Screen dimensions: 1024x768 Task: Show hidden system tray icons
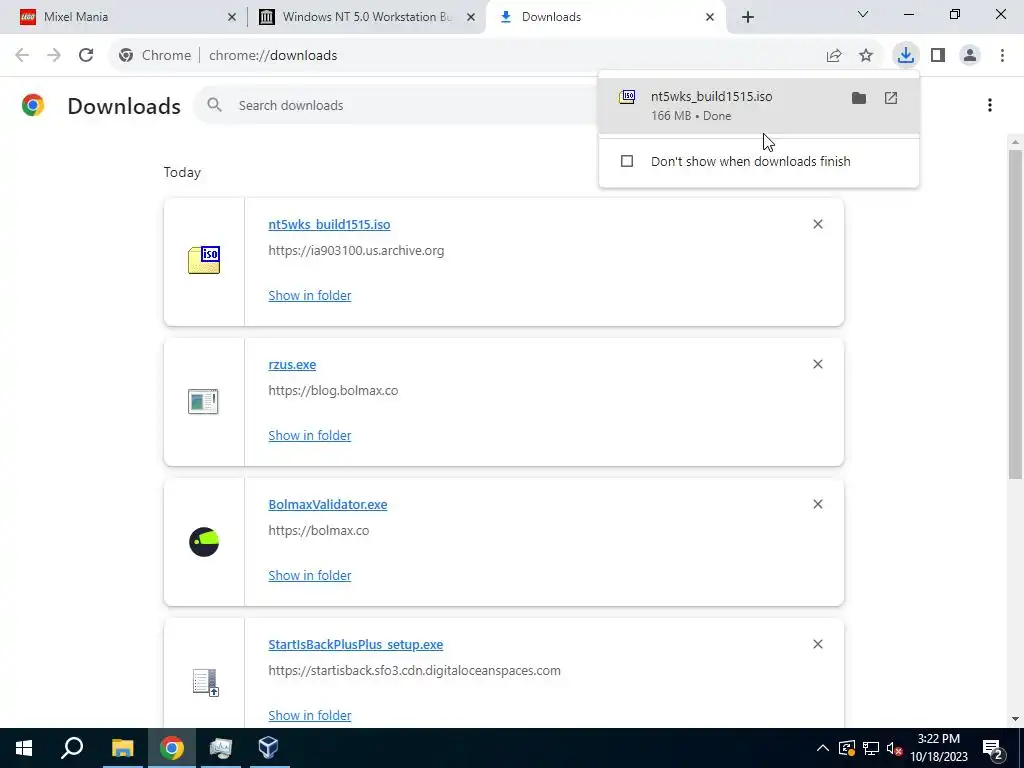pos(823,748)
